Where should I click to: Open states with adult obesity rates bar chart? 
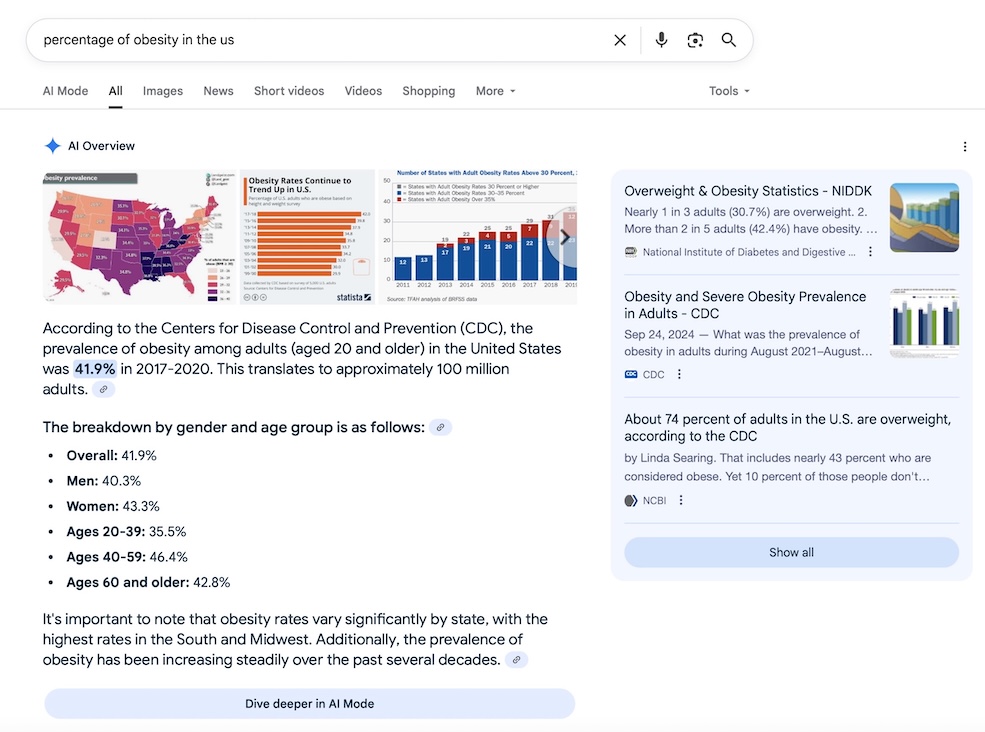477,237
